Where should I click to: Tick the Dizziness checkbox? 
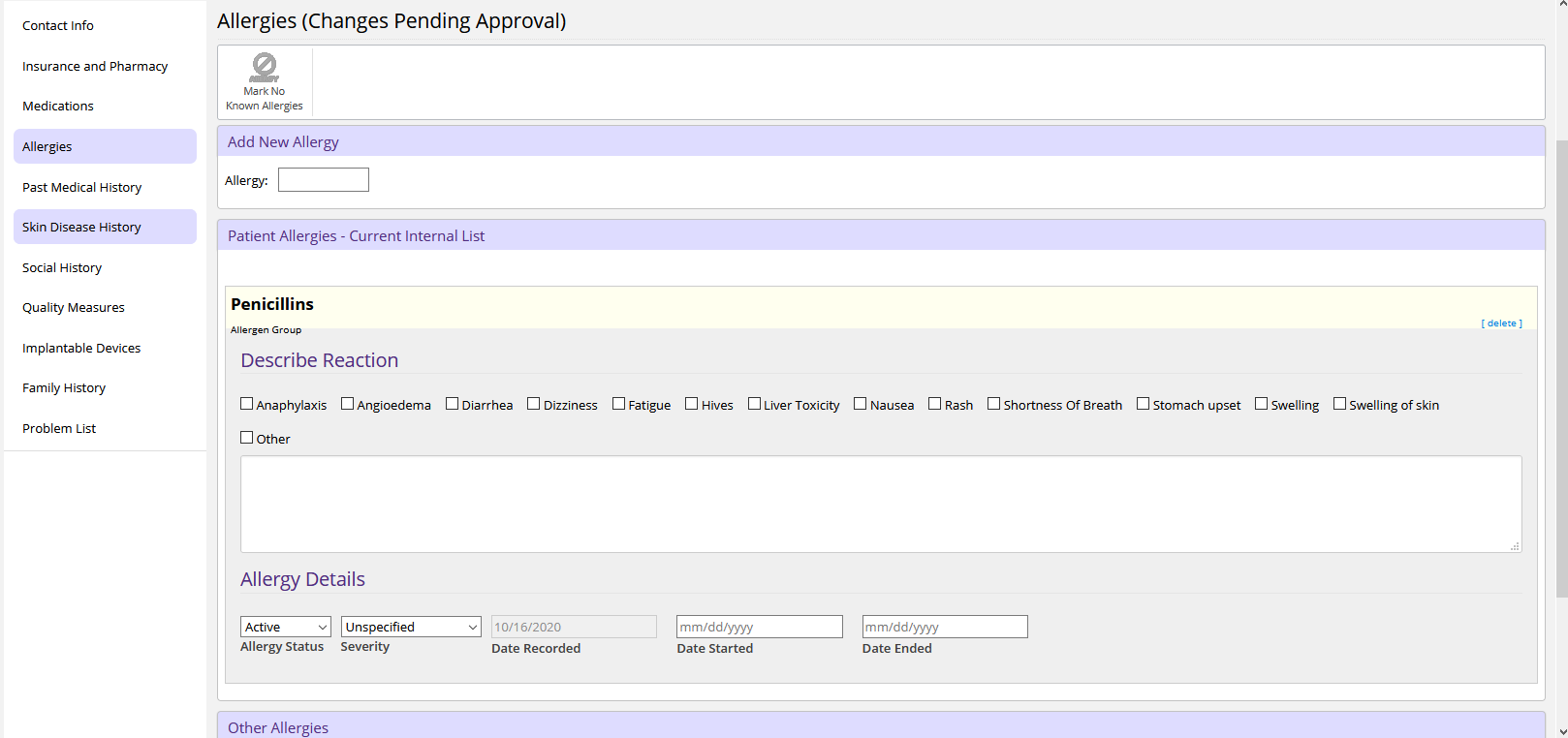click(534, 404)
